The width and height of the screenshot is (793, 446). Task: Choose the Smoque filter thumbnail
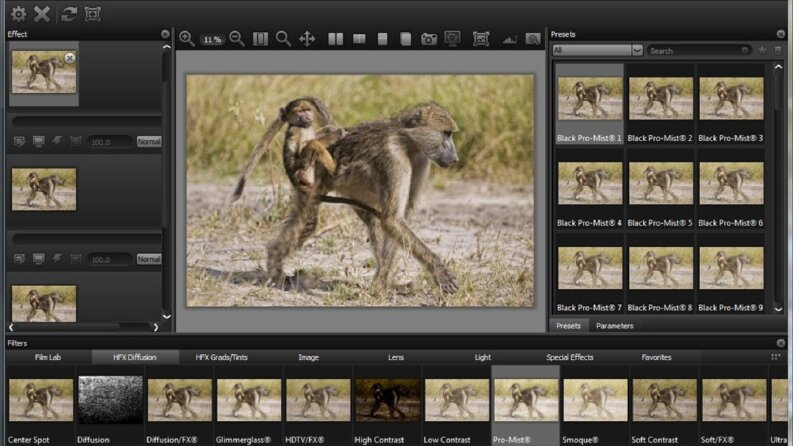(x=595, y=400)
